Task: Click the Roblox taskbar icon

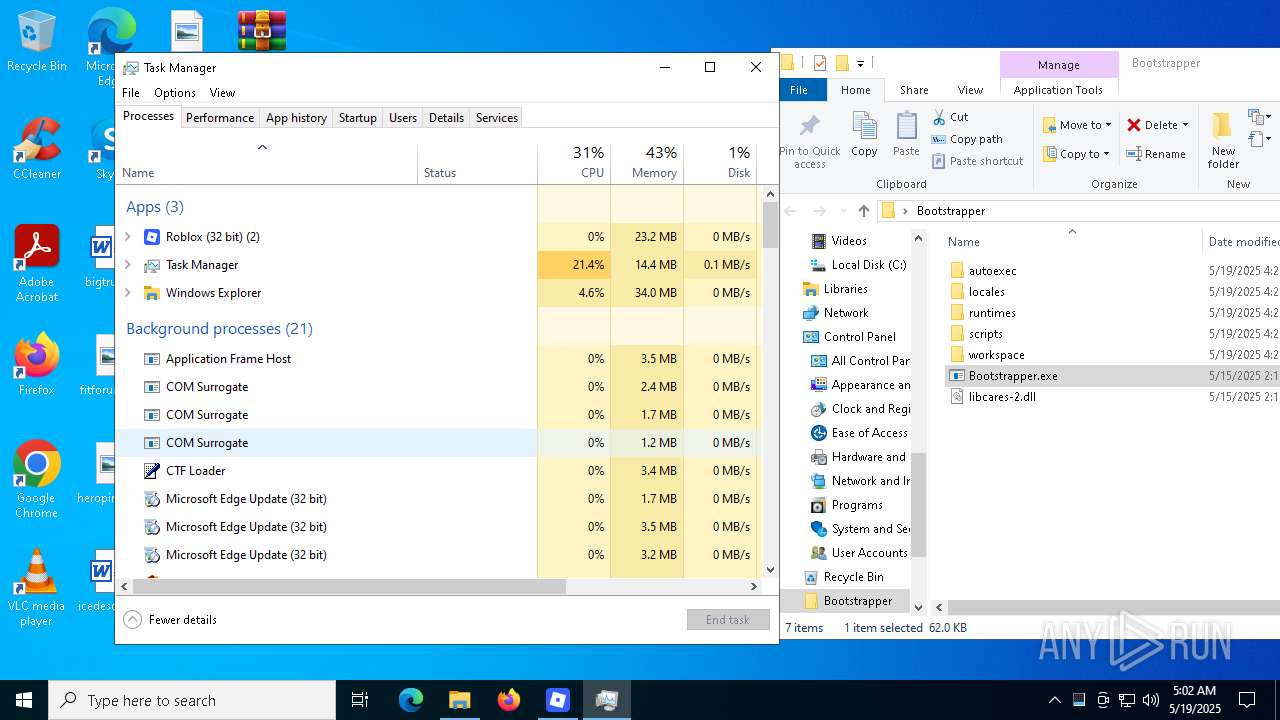Action: coord(557,700)
